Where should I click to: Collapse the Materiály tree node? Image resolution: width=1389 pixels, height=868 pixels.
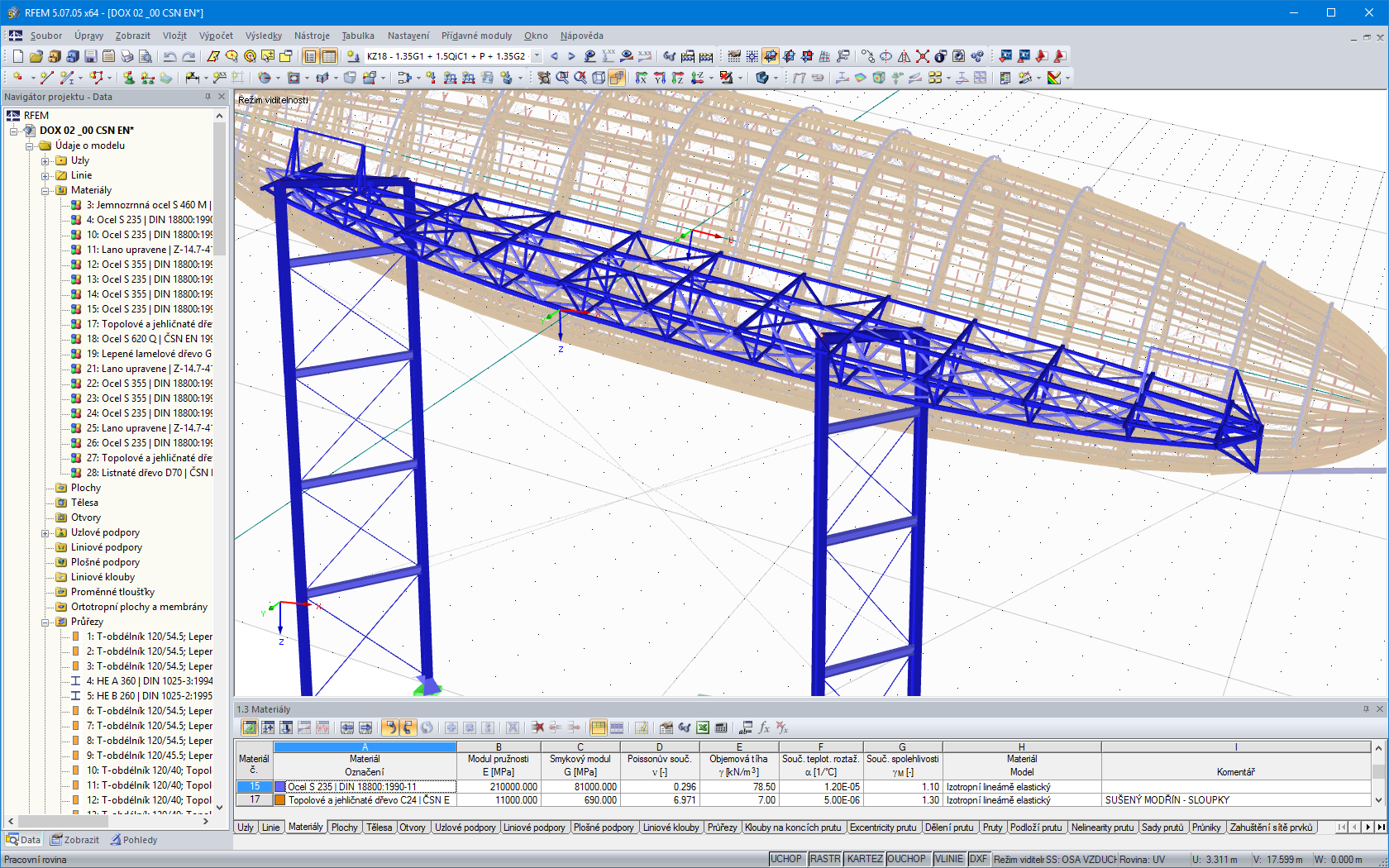(x=45, y=190)
